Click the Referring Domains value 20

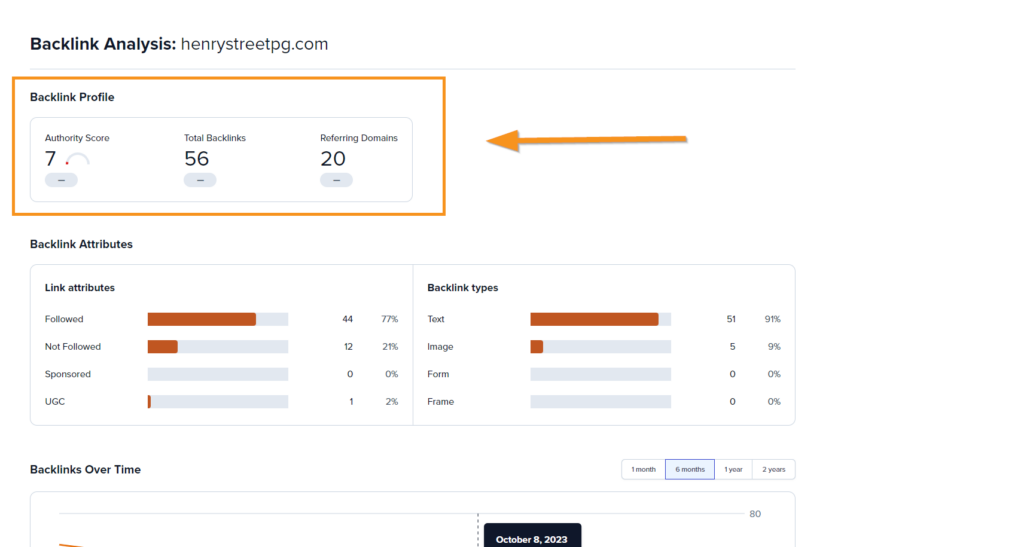pos(333,159)
